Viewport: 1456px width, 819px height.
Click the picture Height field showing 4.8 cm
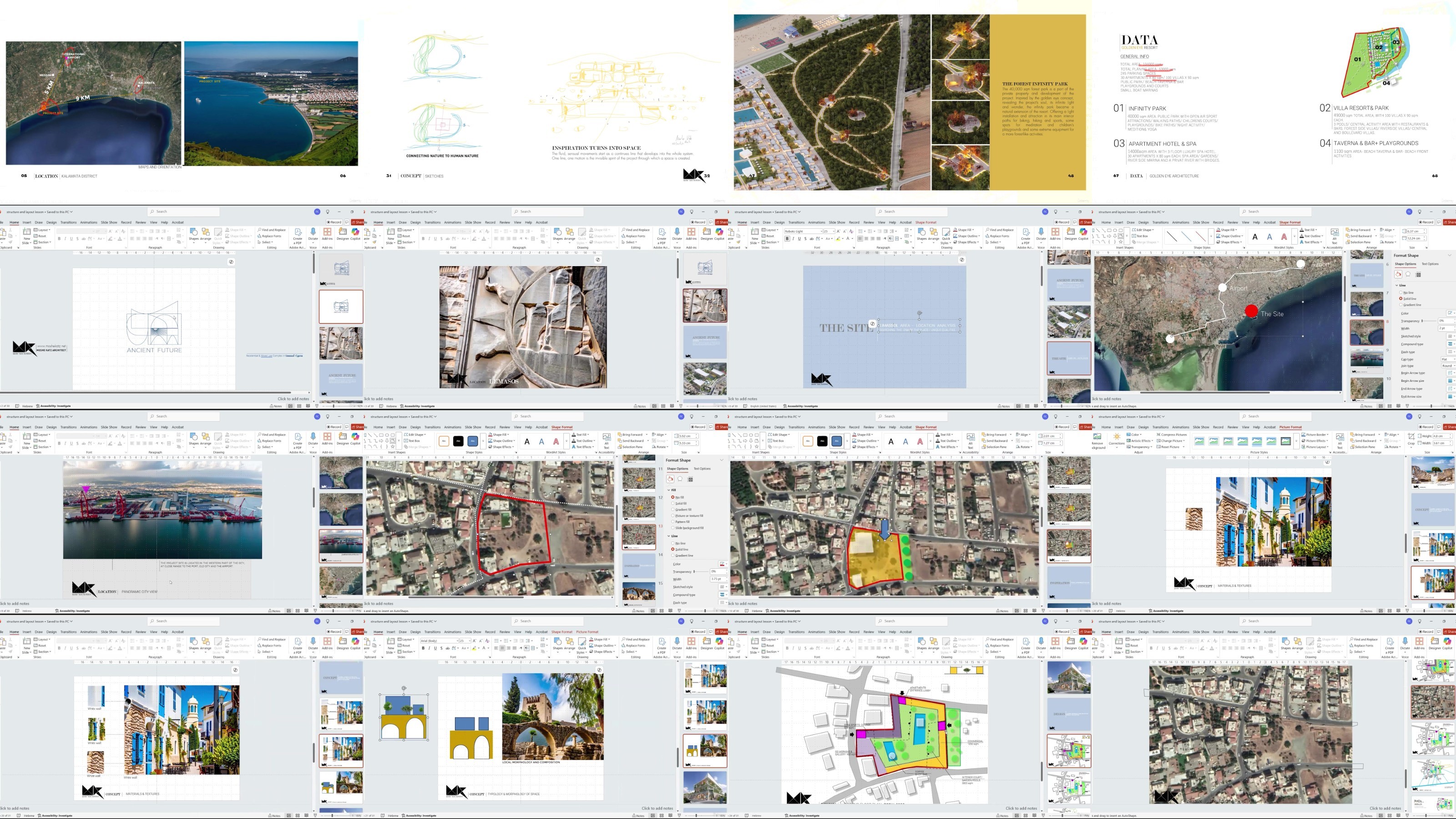pos(1443,436)
